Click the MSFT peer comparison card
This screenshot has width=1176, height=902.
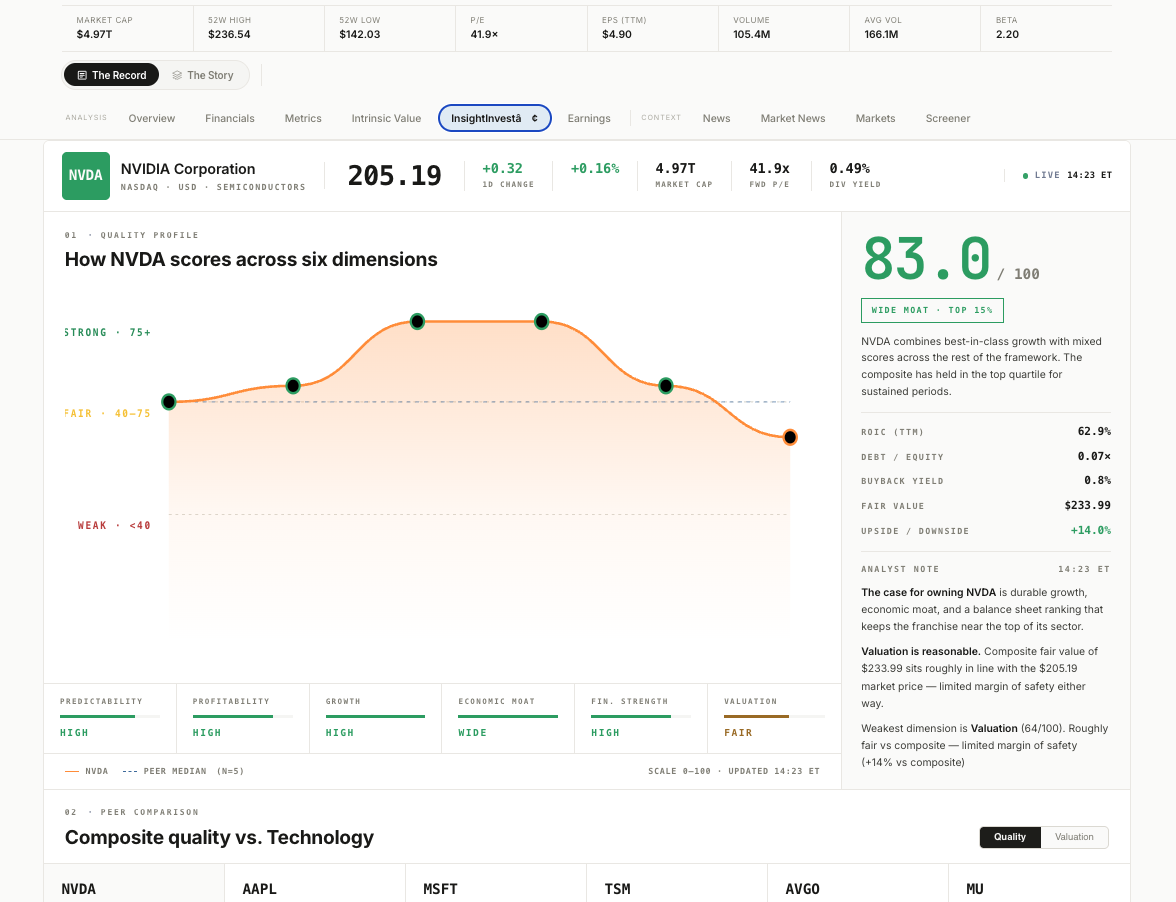click(x=496, y=883)
